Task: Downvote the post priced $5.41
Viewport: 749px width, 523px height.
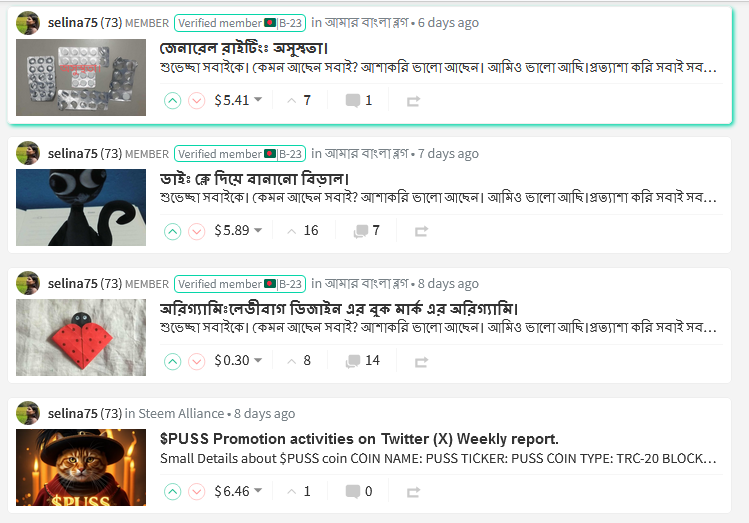Action: tap(196, 101)
